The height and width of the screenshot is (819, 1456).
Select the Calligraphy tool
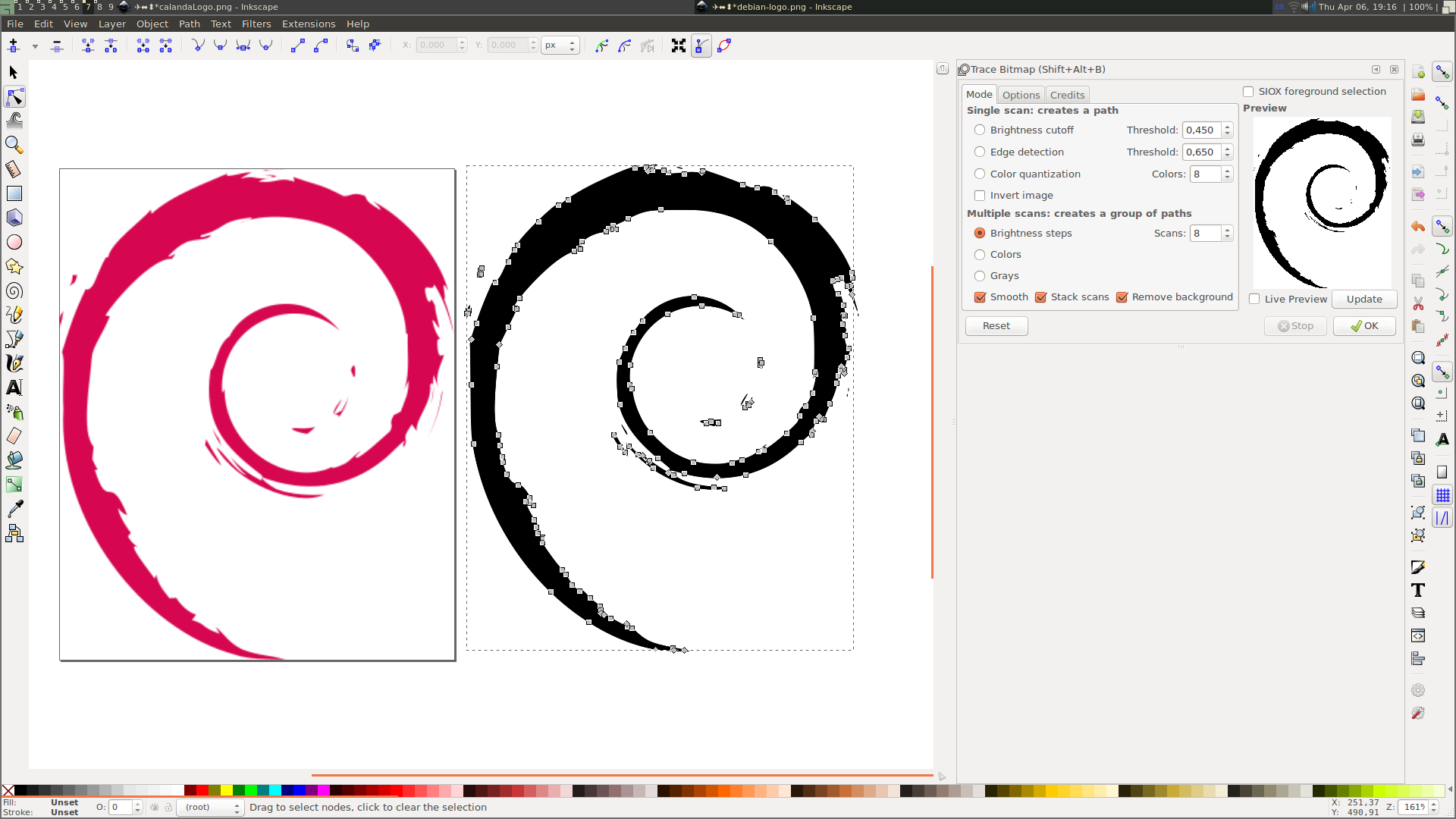pyautogui.click(x=14, y=362)
